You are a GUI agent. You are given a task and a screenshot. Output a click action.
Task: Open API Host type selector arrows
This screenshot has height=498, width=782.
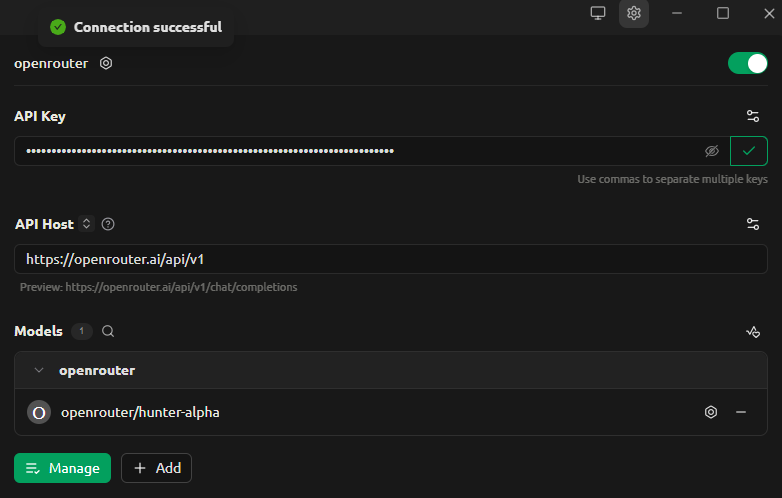pos(86,224)
